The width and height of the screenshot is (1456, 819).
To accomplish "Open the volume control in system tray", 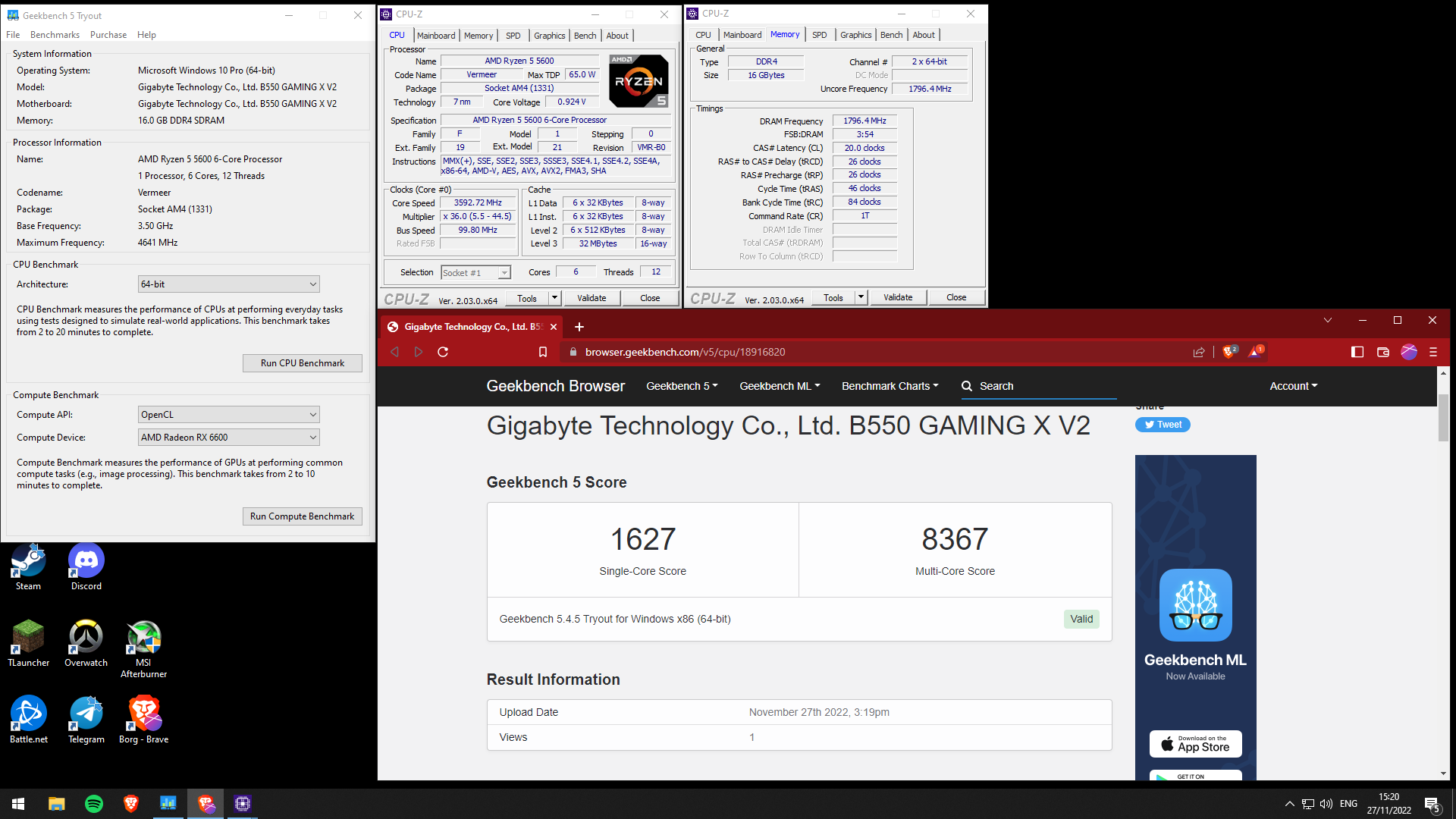I will click(x=1326, y=804).
